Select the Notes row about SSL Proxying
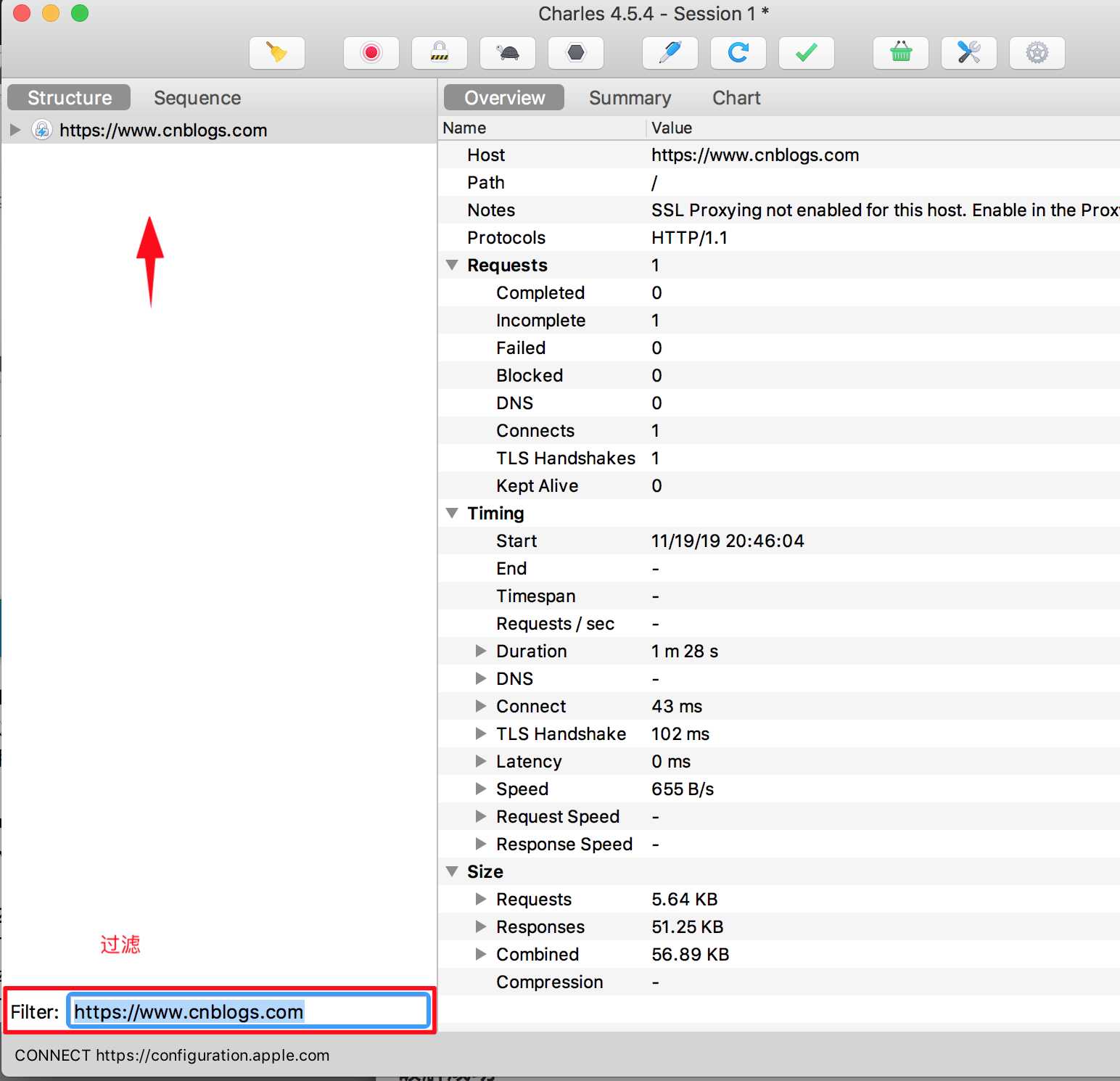This screenshot has width=1120, height=1081. click(x=779, y=210)
